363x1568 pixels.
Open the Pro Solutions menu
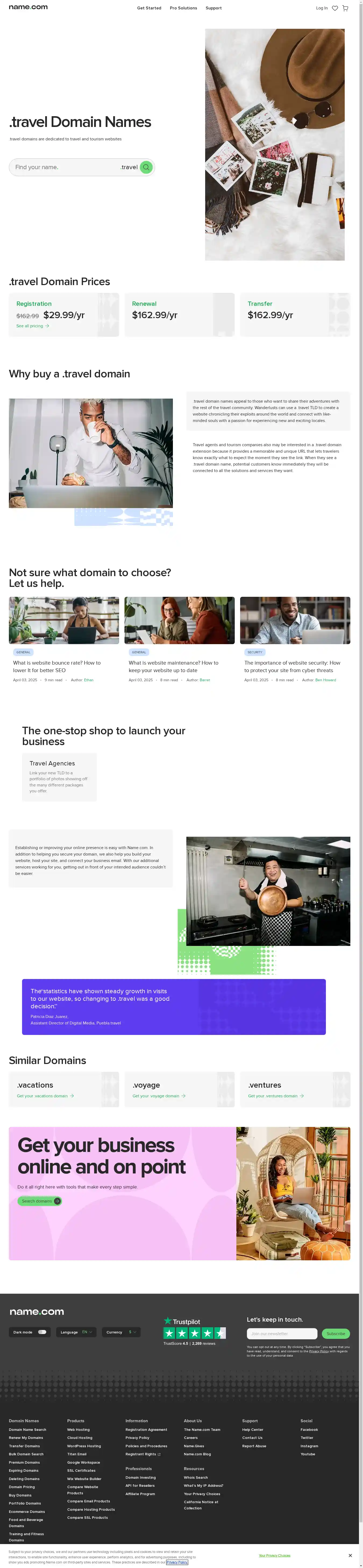(x=183, y=8)
